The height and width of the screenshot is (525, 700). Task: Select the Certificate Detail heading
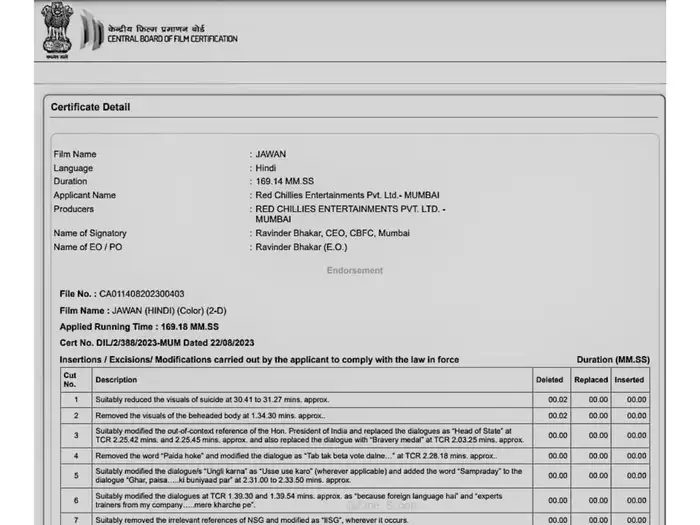pyautogui.click(x=91, y=107)
